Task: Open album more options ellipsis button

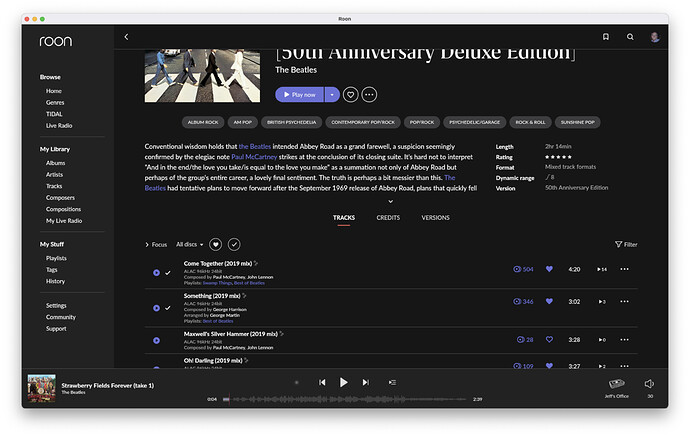Action: [x=369, y=95]
